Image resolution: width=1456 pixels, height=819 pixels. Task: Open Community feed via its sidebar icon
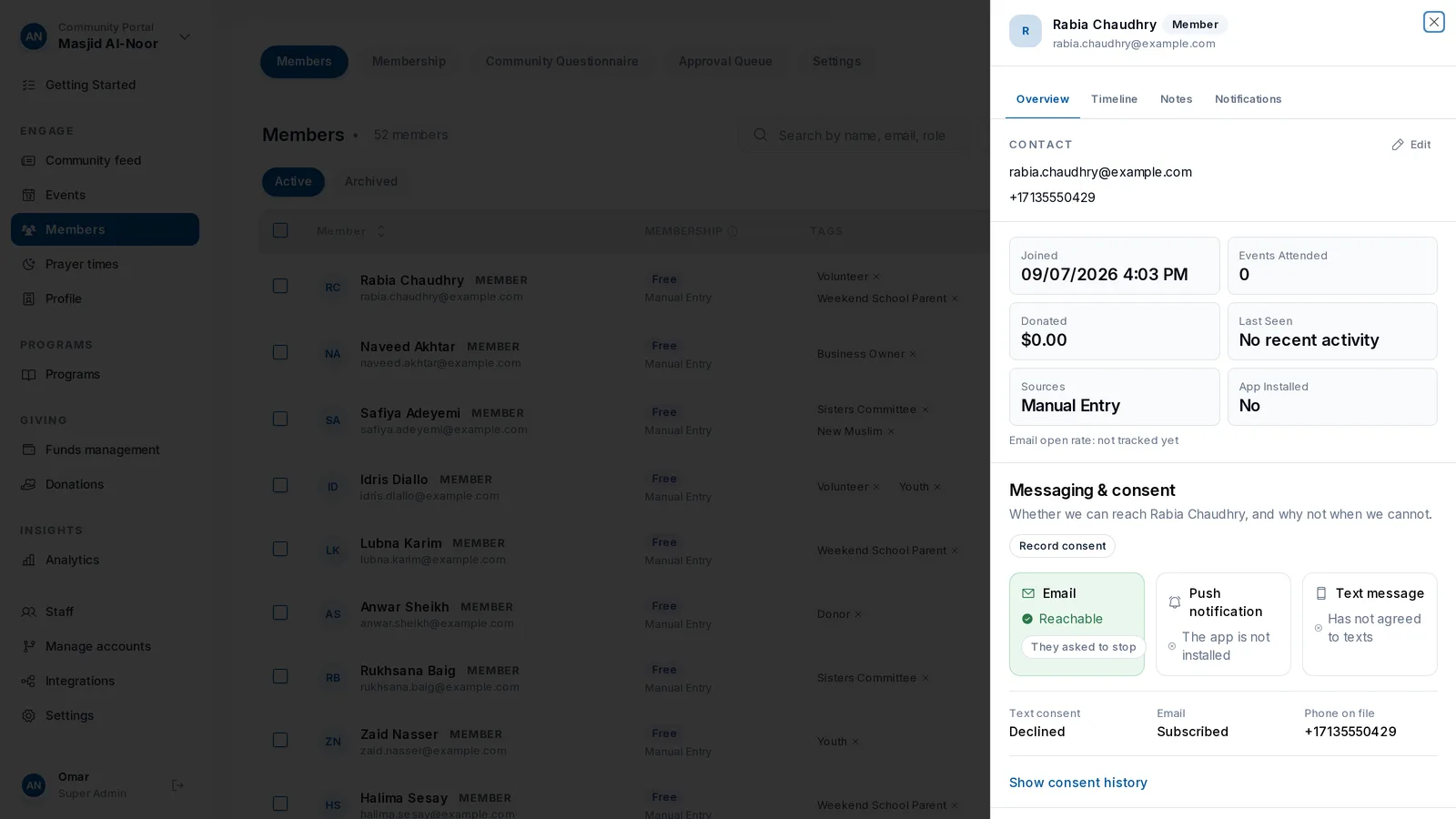(x=29, y=160)
